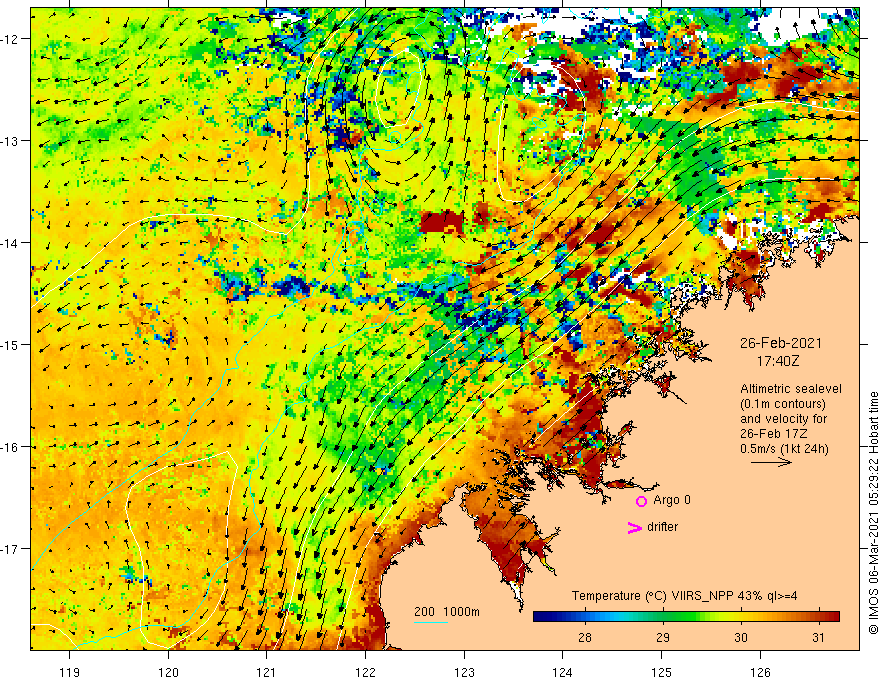Click the IMOS copyright timestamp text

[x=873, y=514]
